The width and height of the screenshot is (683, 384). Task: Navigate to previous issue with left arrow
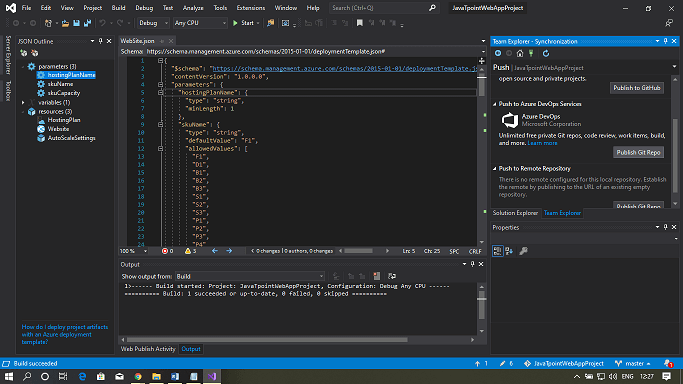[x=215, y=251]
